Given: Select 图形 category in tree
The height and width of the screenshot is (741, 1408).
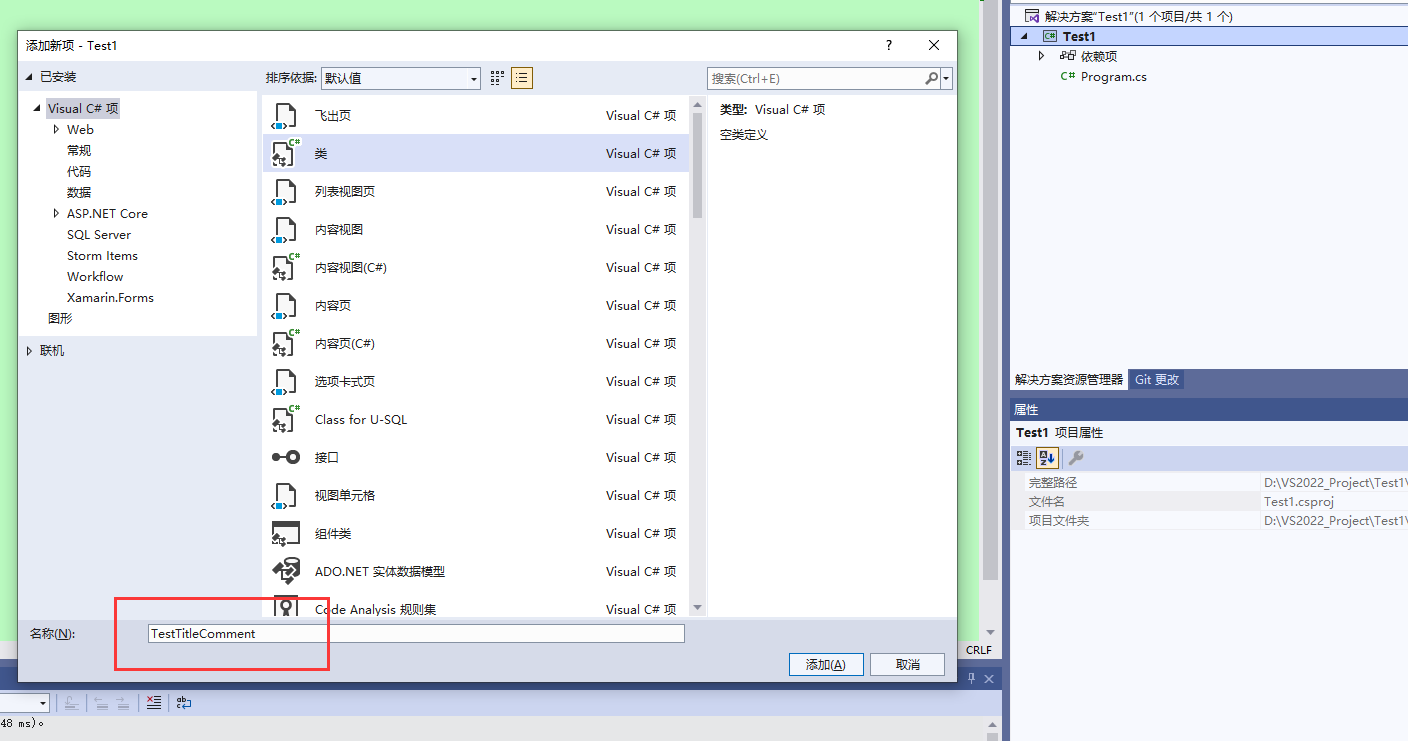Looking at the screenshot, I should coord(60,319).
